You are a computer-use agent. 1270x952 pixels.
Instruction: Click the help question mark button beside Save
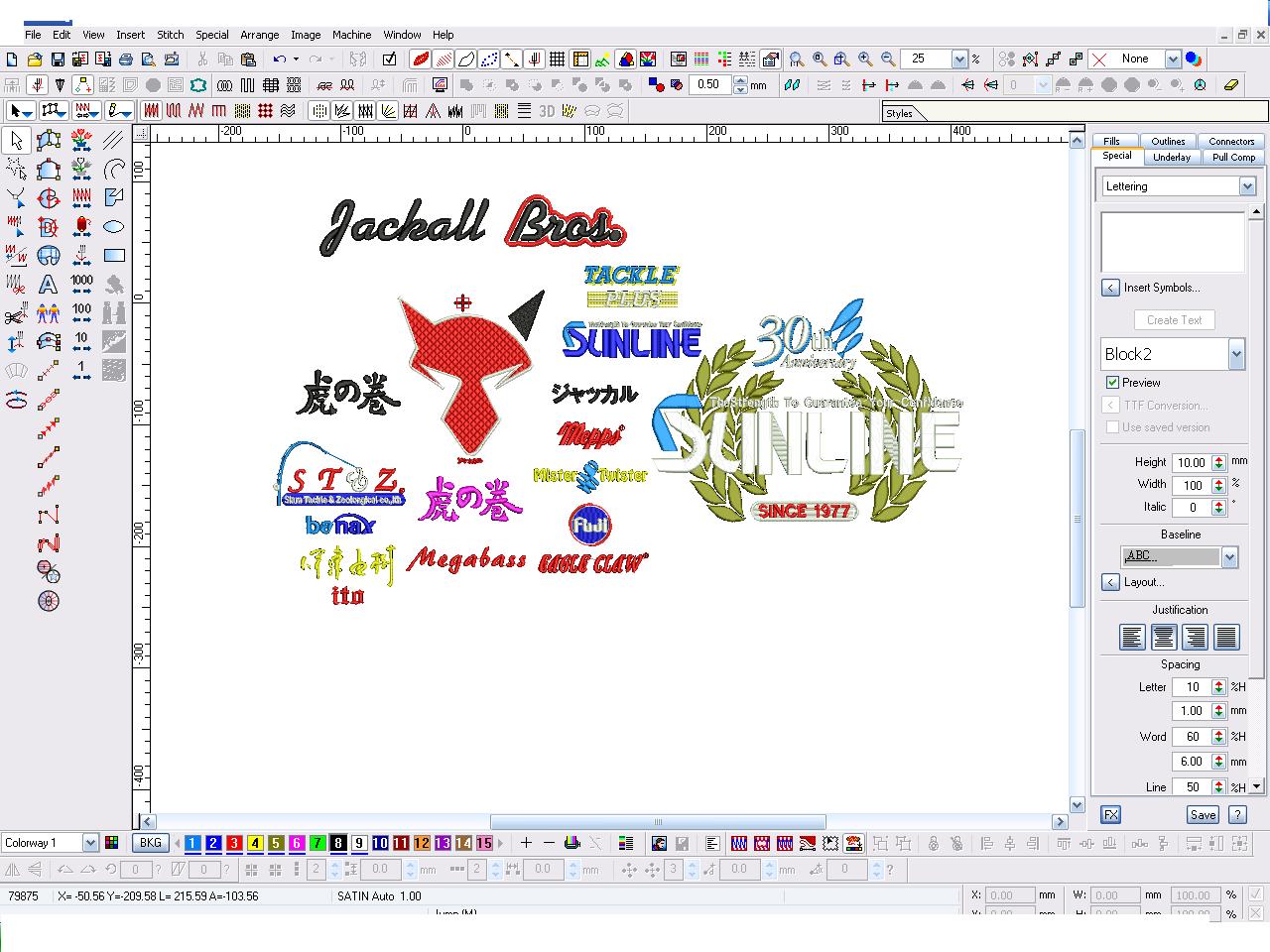coord(1237,814)
